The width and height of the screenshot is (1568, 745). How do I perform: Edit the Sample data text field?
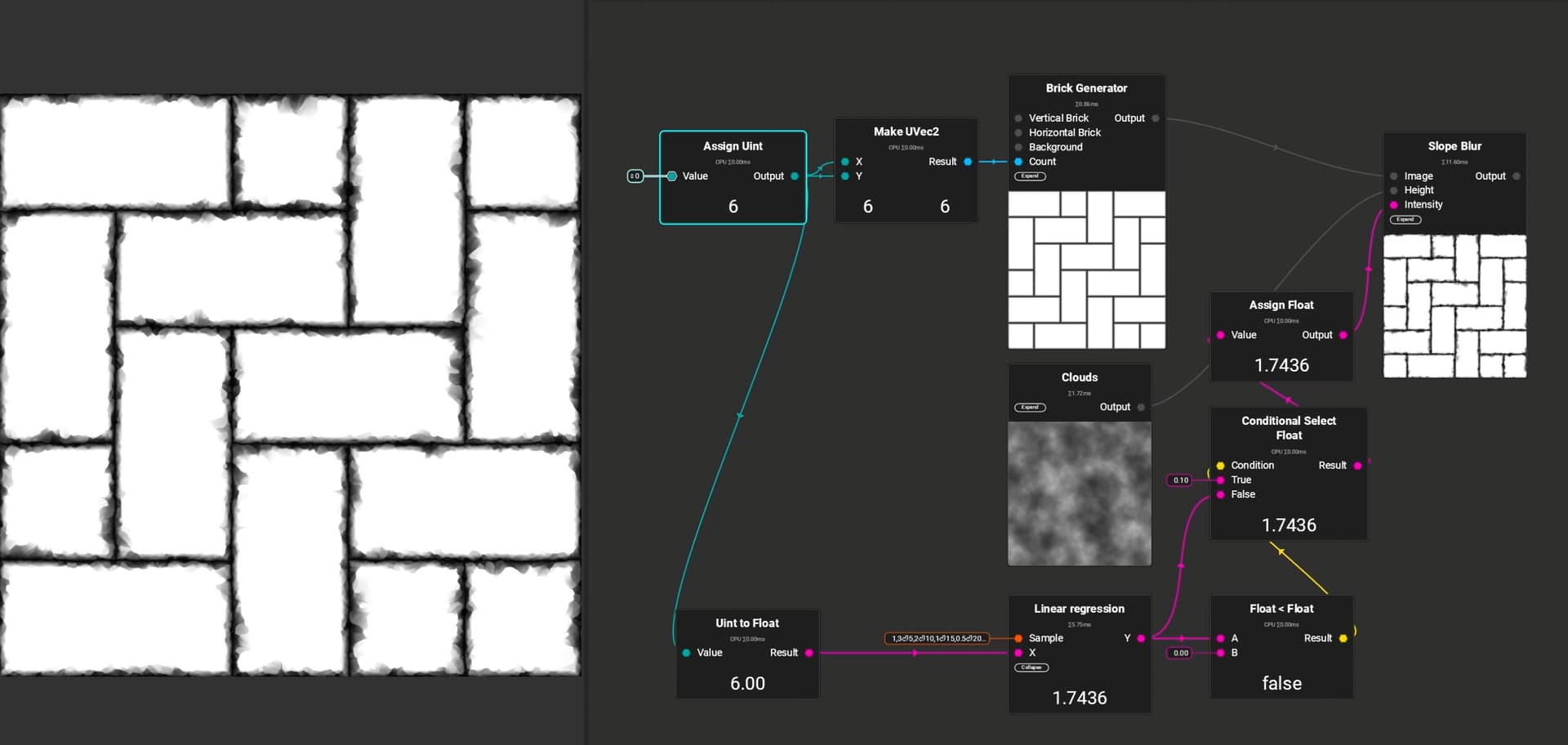pyautogui.click(x=937, y=638)
